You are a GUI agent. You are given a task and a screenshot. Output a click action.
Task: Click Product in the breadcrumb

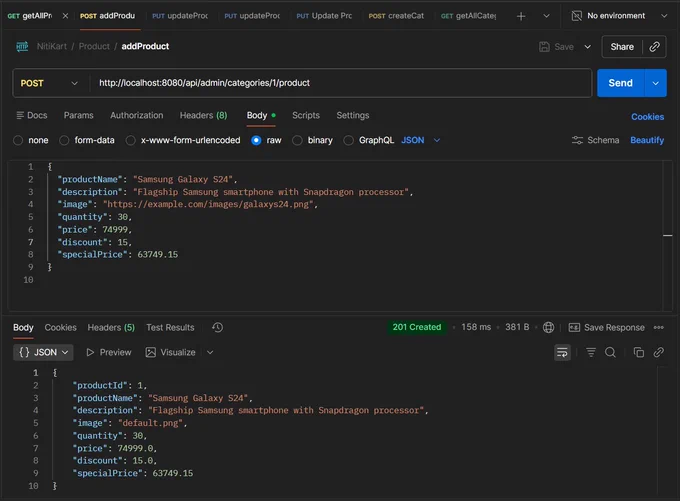pos(94,46)
